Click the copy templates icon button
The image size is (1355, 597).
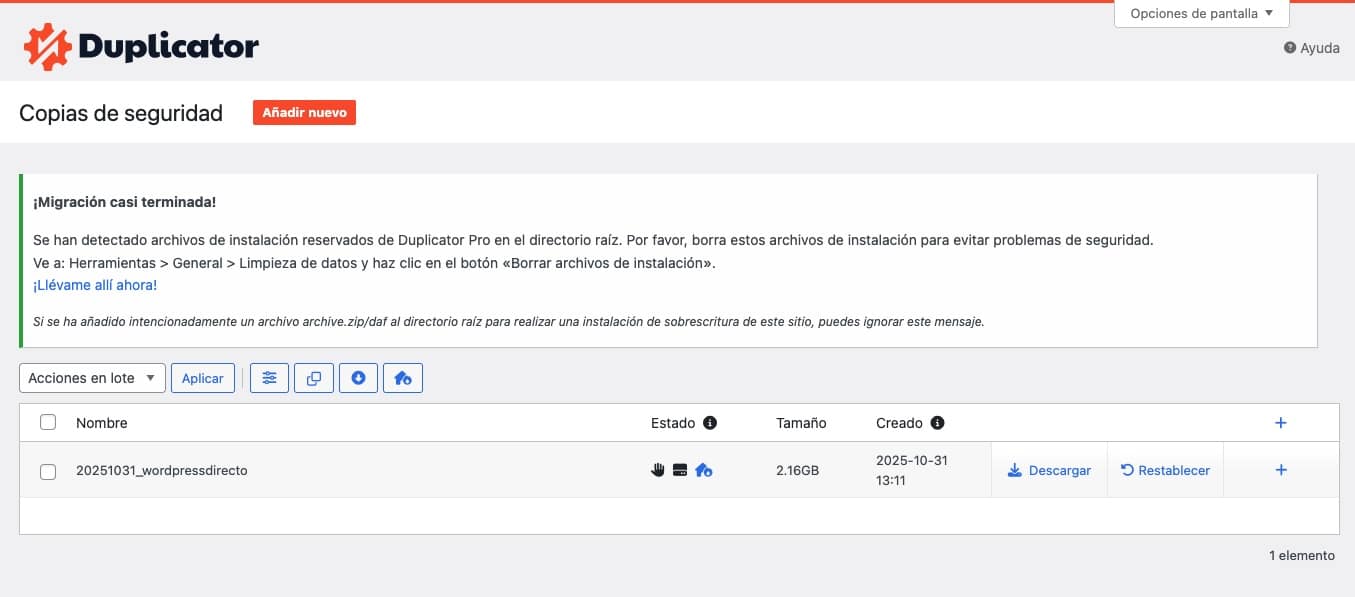point(314,378)
